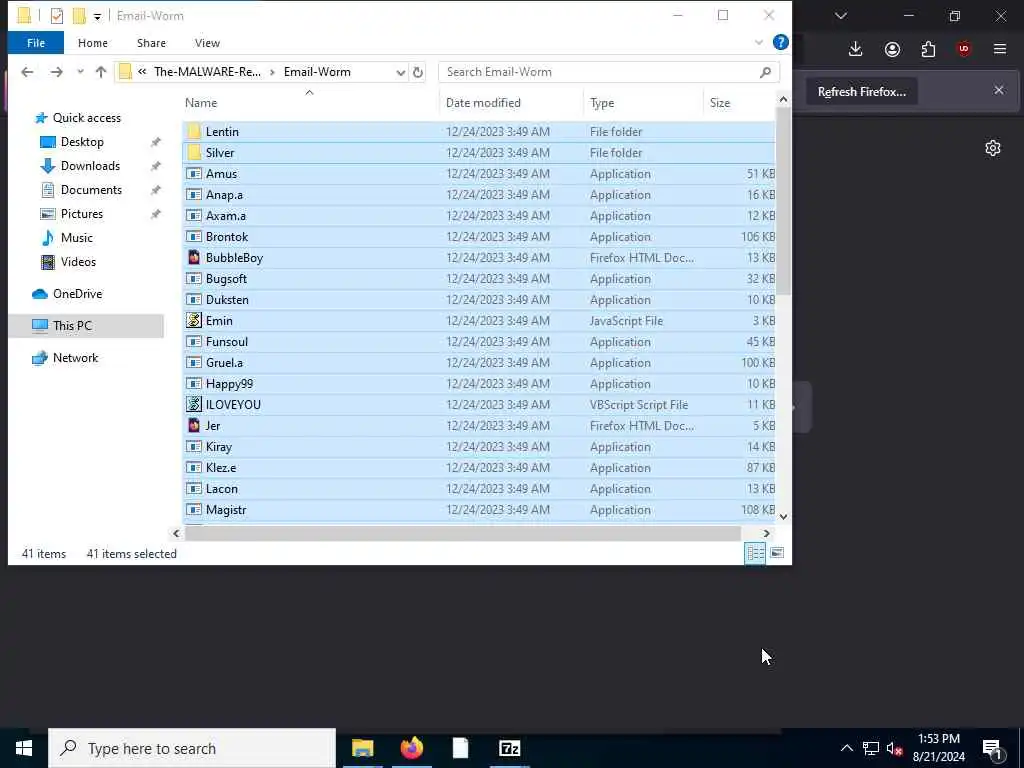Open Firefox downloads panel icon
1024x768 pixels.
856,49
